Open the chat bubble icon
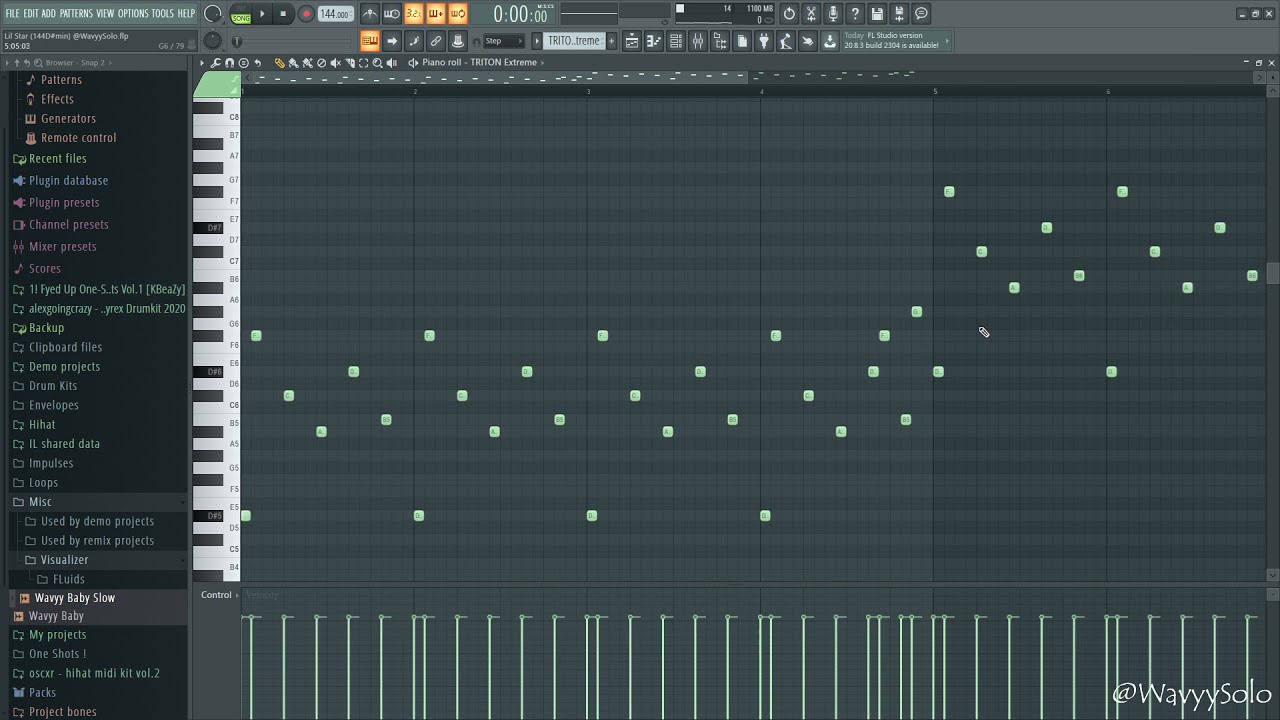Image resolution: width=1280 pixels, height=720 pixels. coord(921,14)
